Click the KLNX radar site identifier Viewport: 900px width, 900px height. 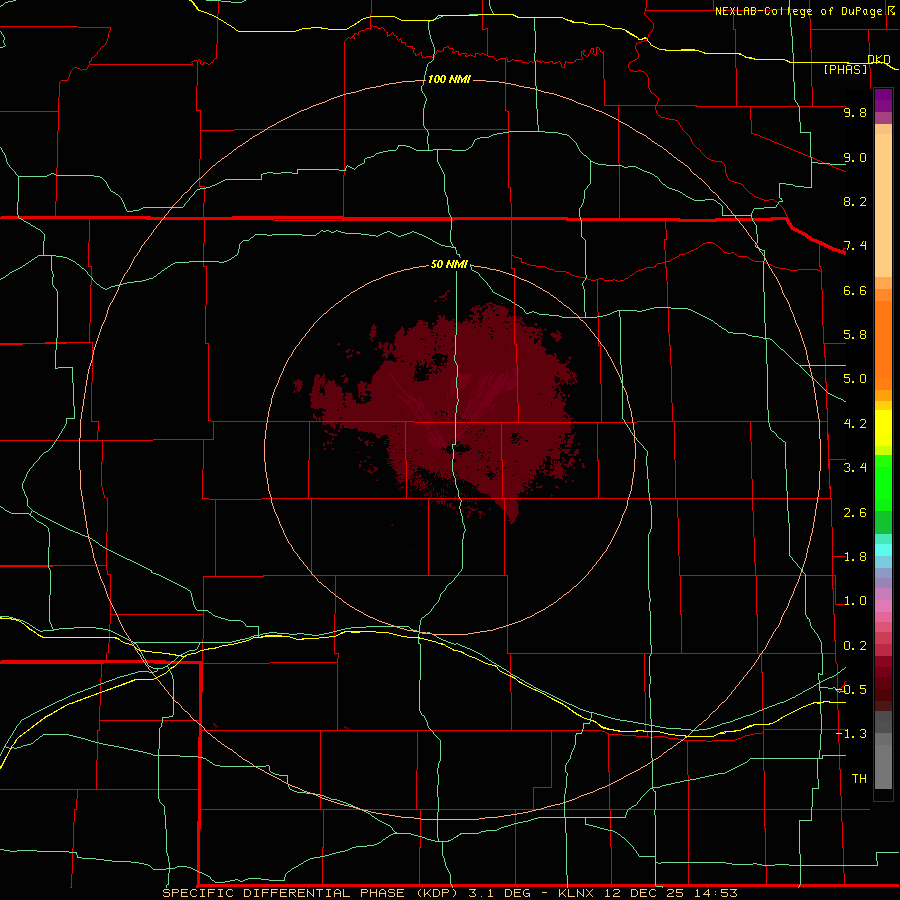579,893
